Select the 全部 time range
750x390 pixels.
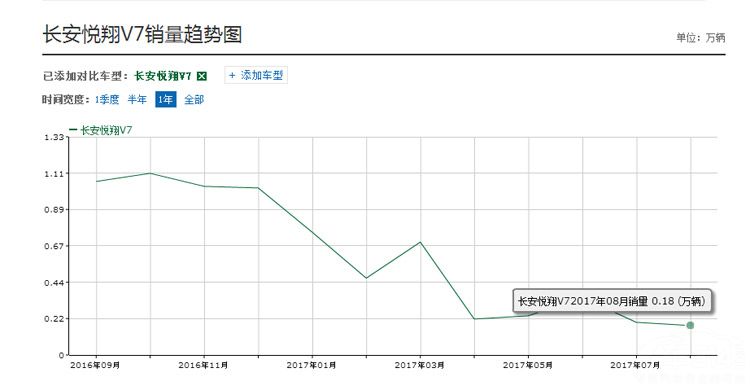click(x=194, y=100)
